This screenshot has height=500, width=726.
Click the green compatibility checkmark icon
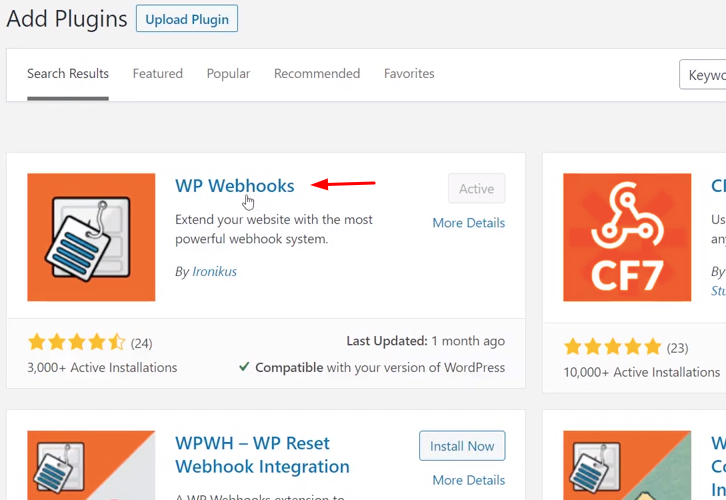(x=244, y=367)
